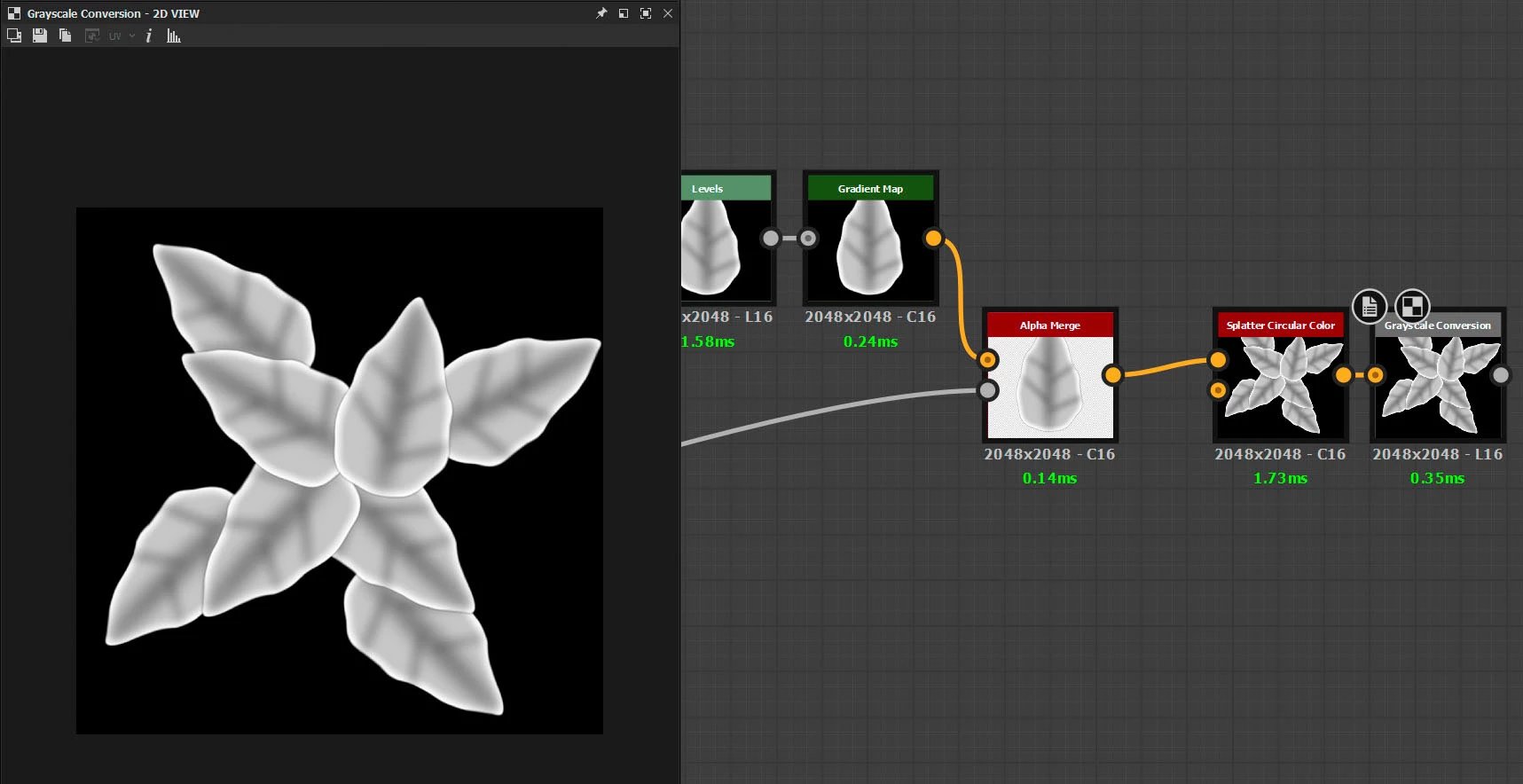Click the Splatter Circular Color title label
This screenshot has width=1523, height=784.
tap(1280, 325)
